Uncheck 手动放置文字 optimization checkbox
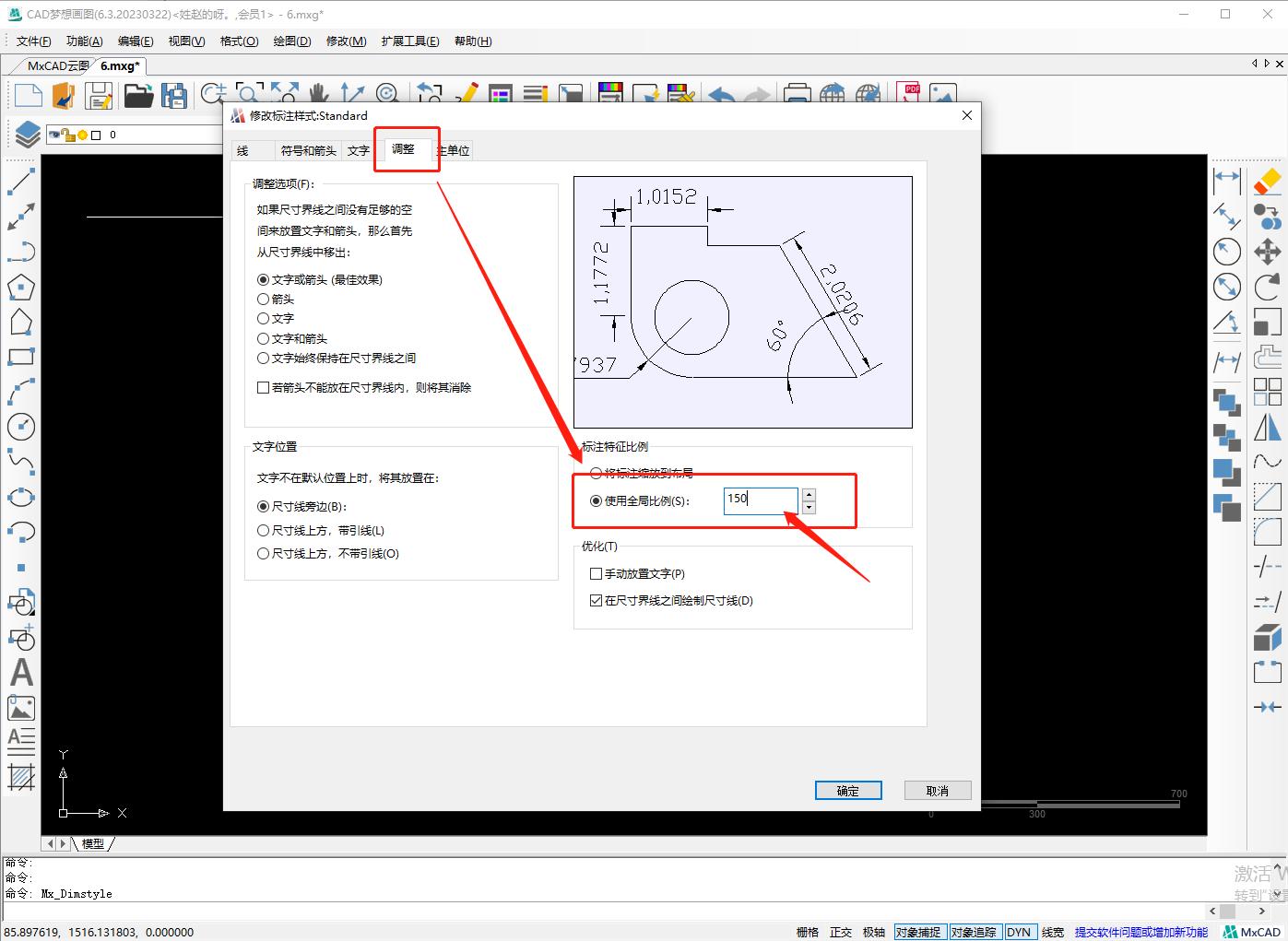Image resolution: width=1288 pixels, height=941 pixels. [x=596, y=572]
